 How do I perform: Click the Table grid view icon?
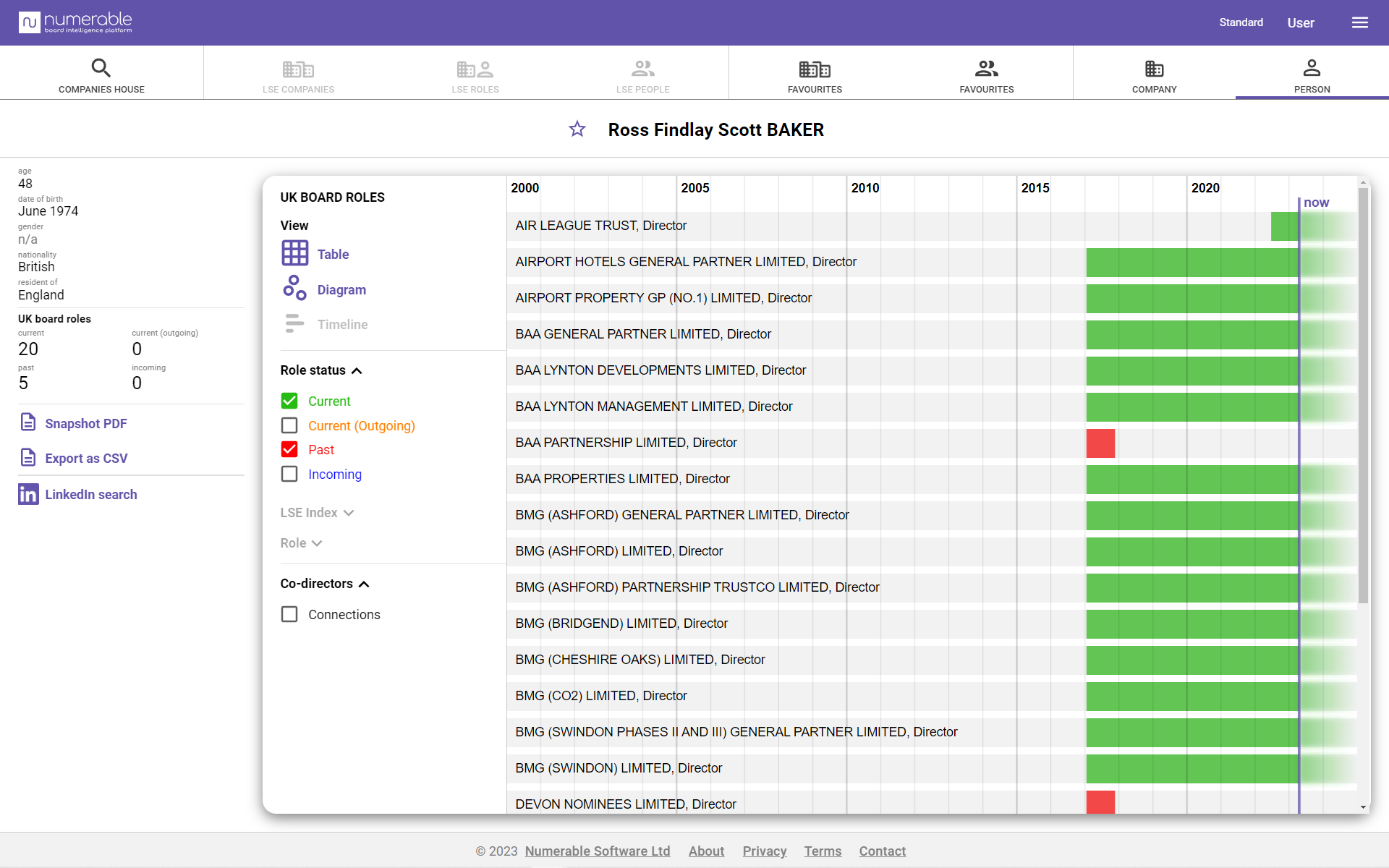click(295, 253)
